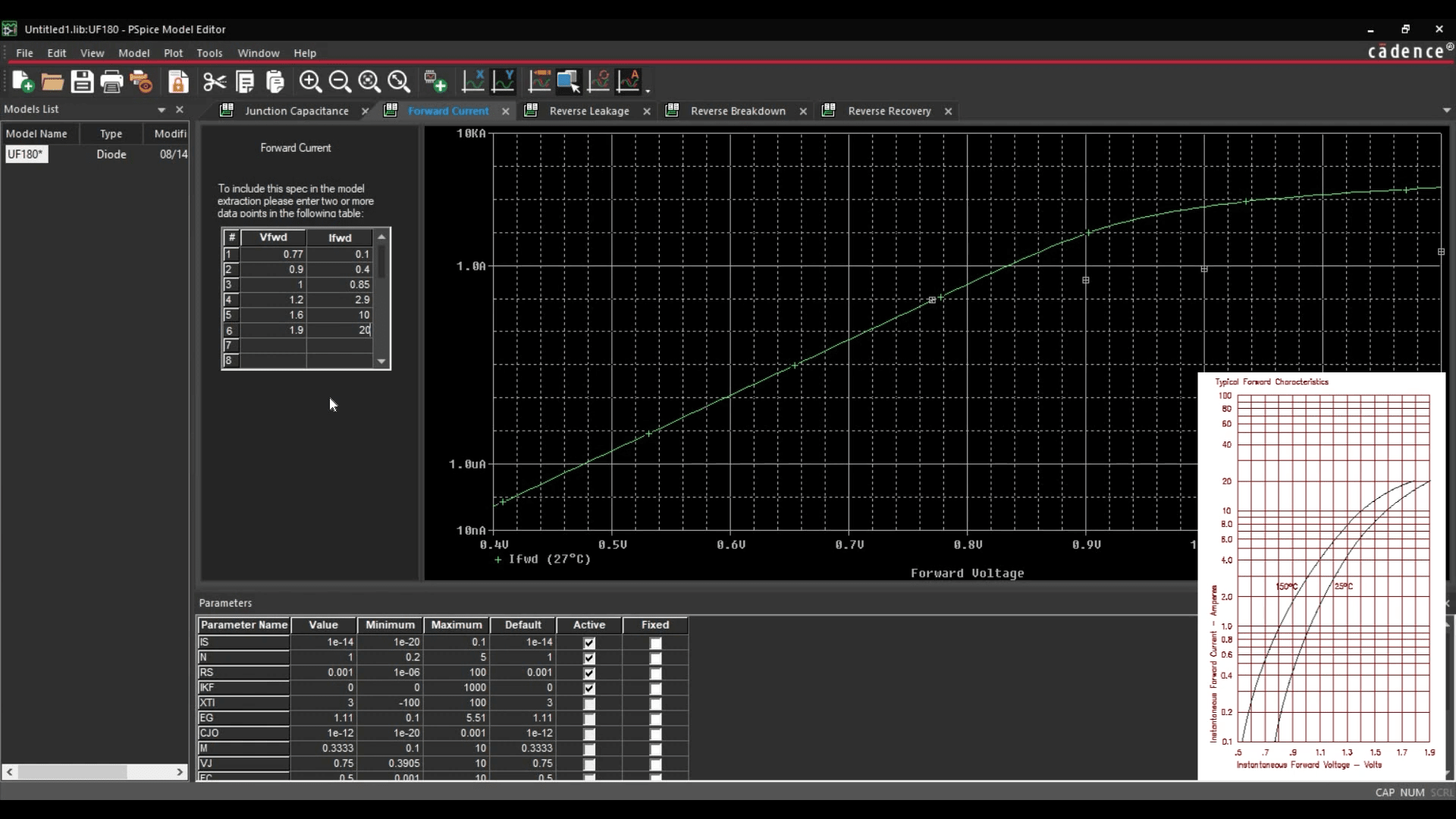The width and height of the screenshot is (1456, 819).
Task: Open print preview icon
Action: point(142,81)
